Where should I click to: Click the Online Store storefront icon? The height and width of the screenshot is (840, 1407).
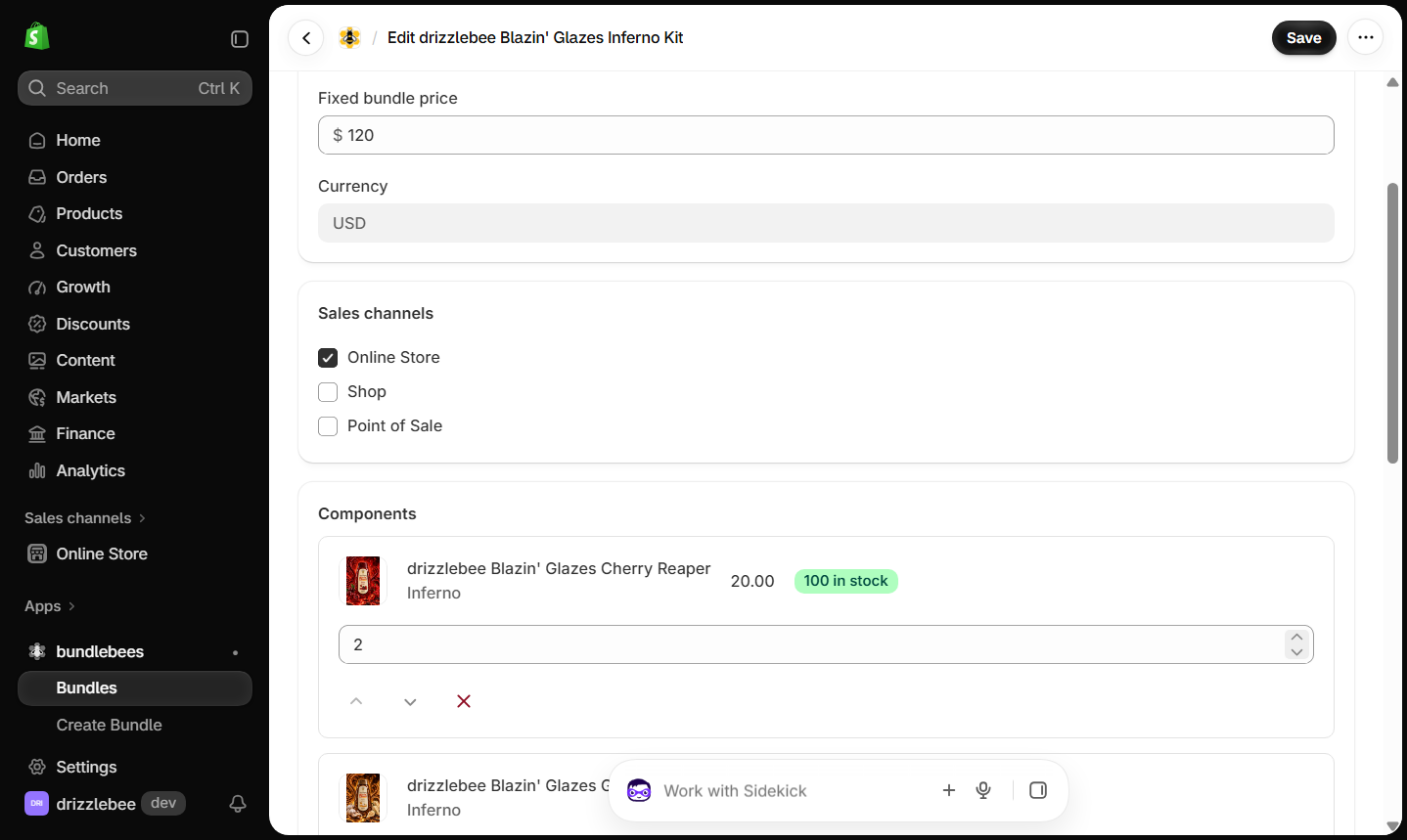coord(37,554)
